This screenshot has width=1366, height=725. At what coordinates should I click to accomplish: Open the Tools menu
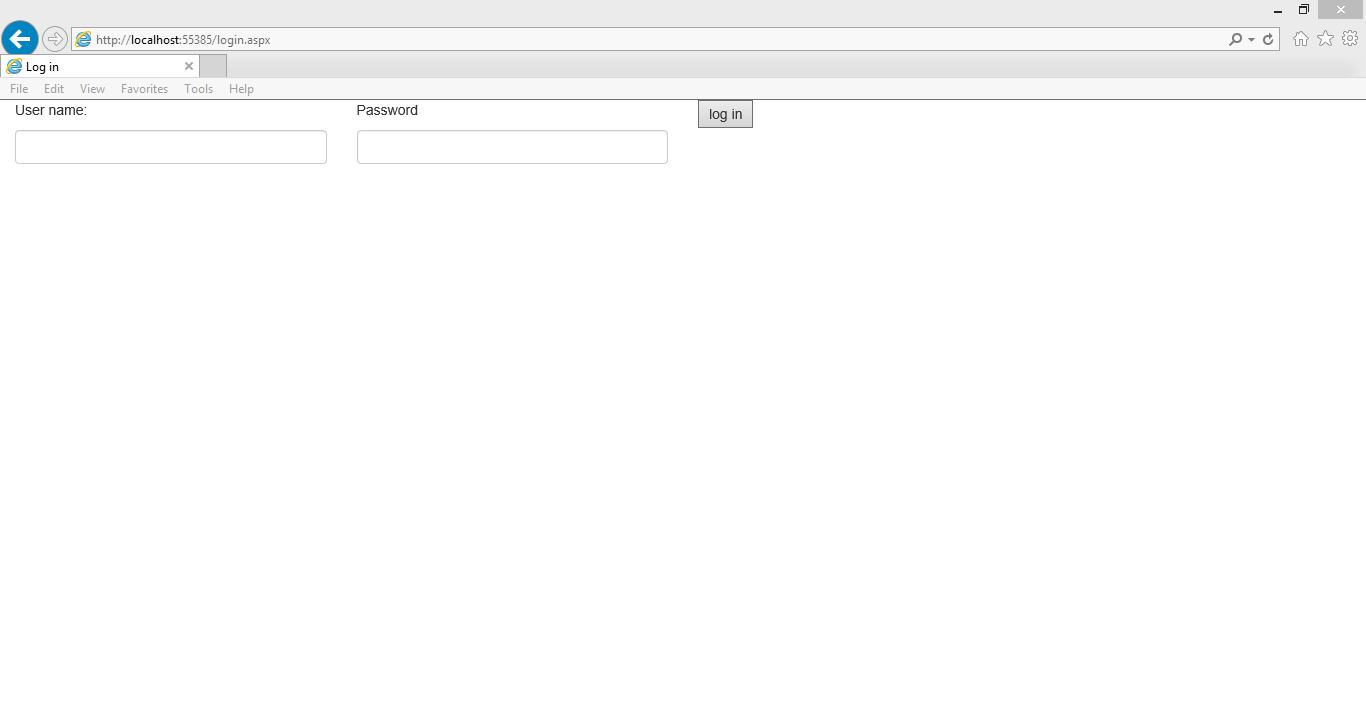coord(198,89)
